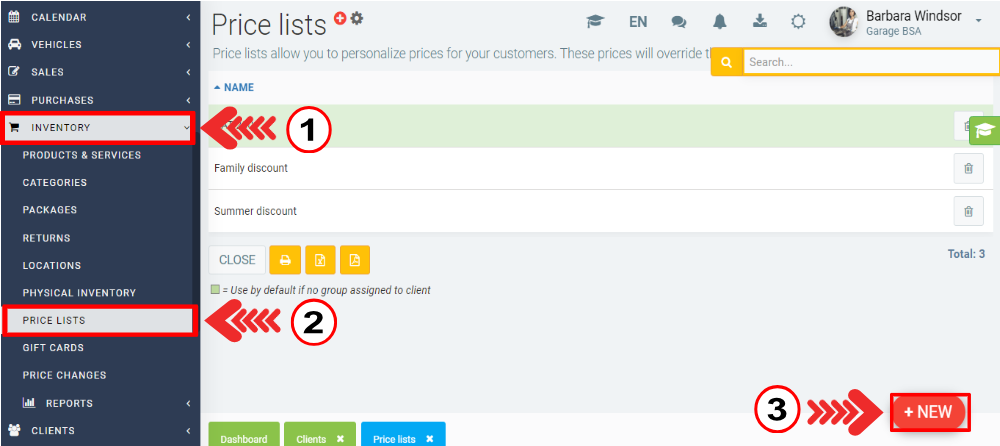The image size is (1000, 446).
Task: Click the printer icon button
Action: click(x=285, y=260)
